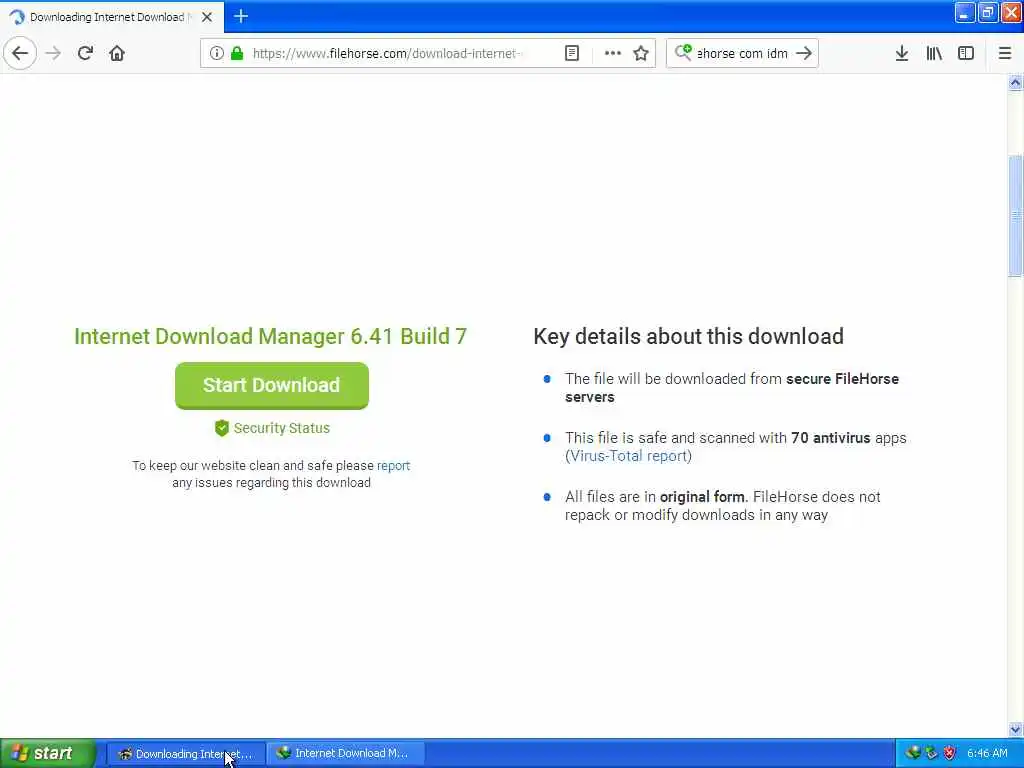The image size is (1024, 768).
Task: Click the scrollbar up arrow
Action: click(1015, 83)
